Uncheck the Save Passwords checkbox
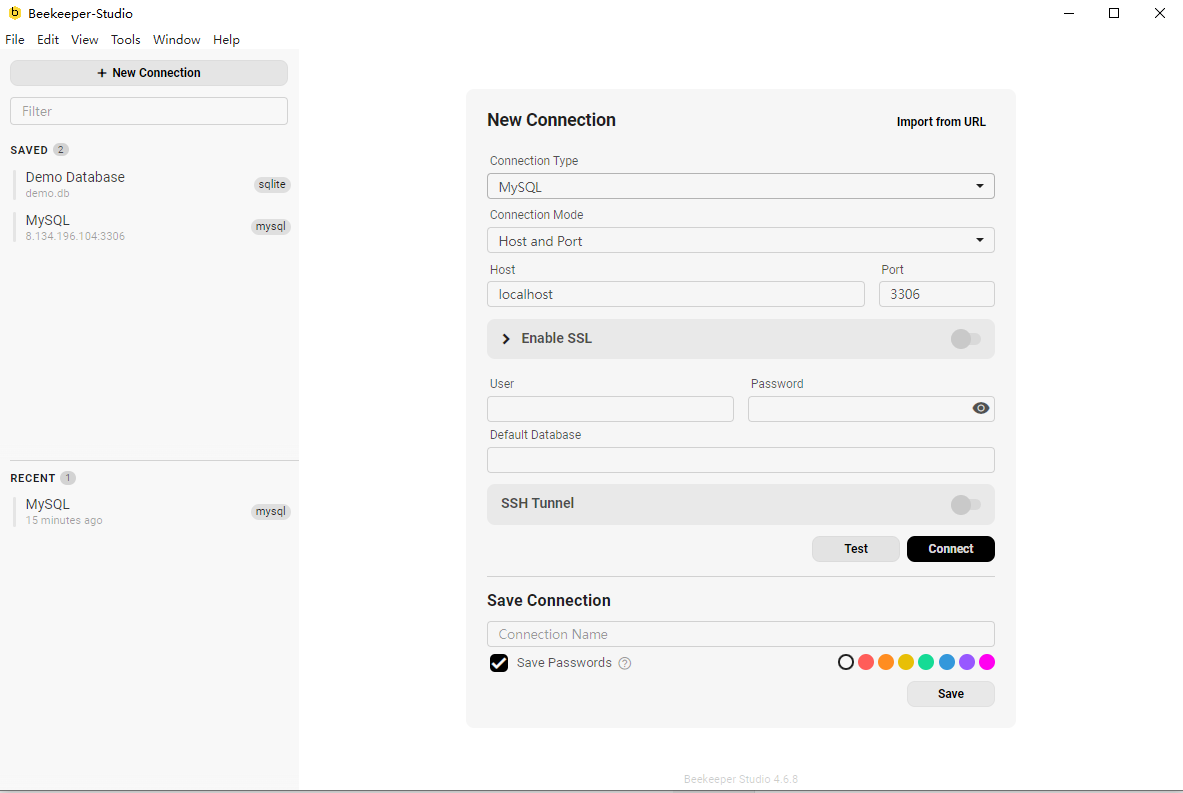This screenshot has width=1183, height=793. (x=499, y=663)
